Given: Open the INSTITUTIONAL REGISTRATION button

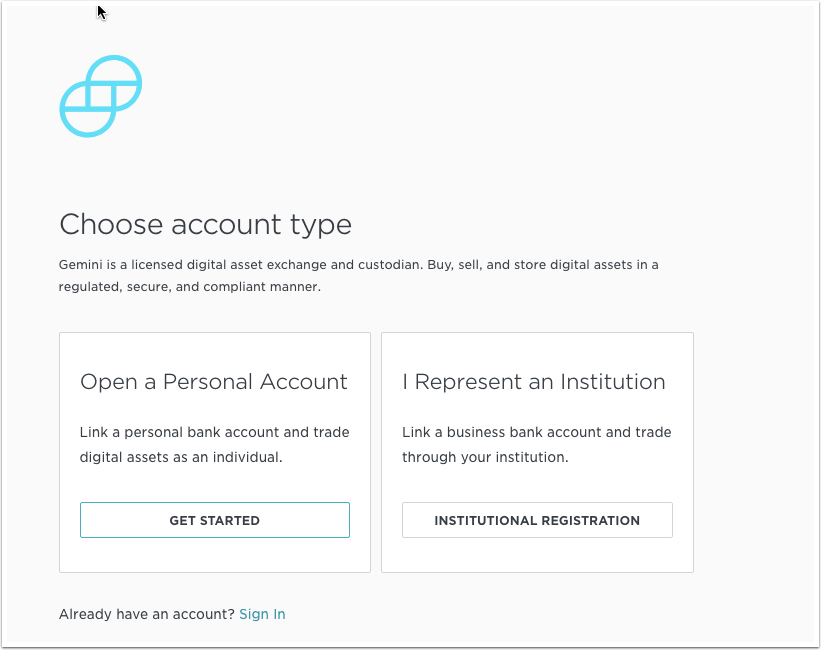Looking at the screenshot, I should [537, 520].
